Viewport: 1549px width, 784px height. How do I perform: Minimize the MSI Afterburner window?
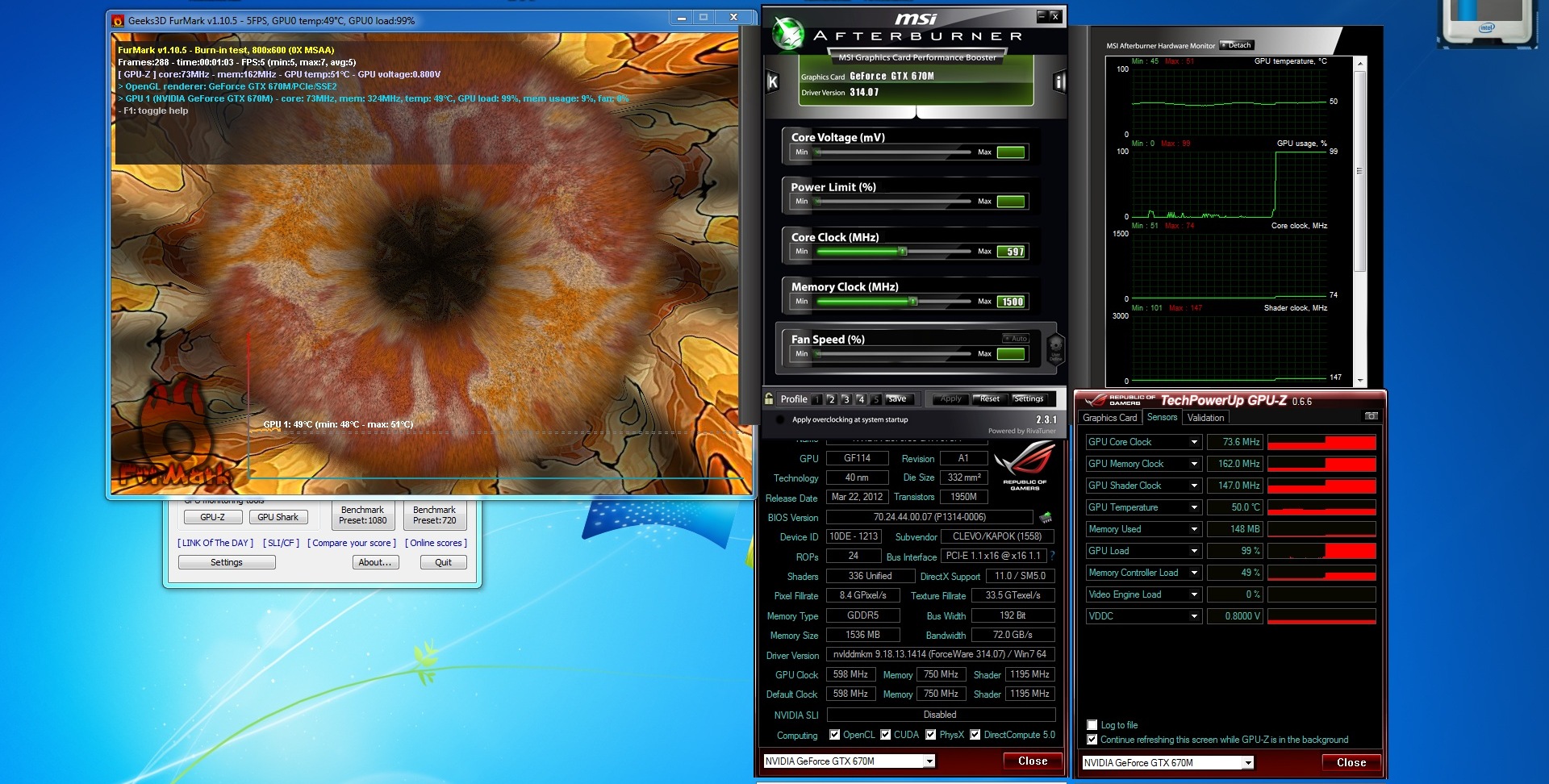point(1042,16)
